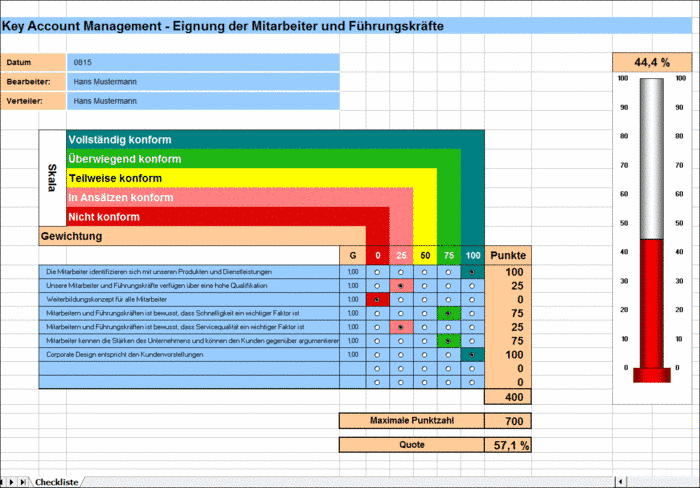This screenshot has width=700, height=488.
Task: Choose 75 for Servicequalität wichtiger Faktor row
Action: point(448,327)
